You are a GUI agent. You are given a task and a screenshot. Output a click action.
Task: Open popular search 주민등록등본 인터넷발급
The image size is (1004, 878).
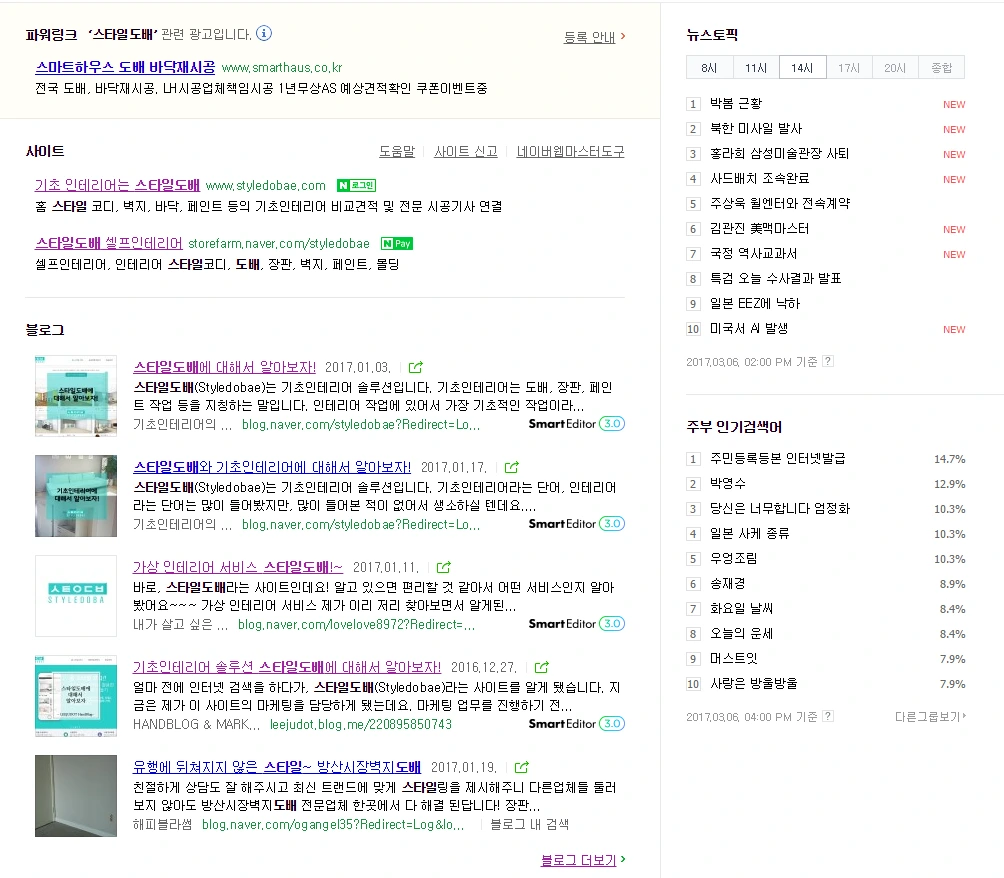777,459
